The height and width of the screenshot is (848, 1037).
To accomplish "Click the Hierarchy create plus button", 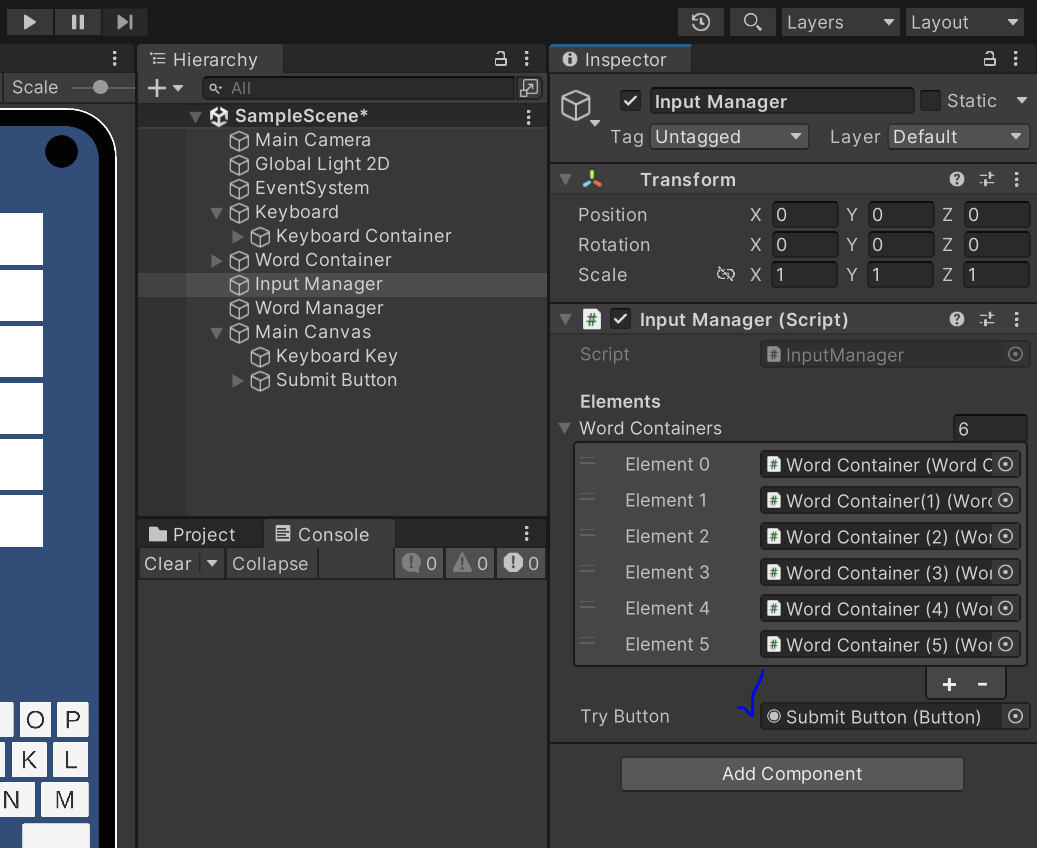I will click(157, 88).
